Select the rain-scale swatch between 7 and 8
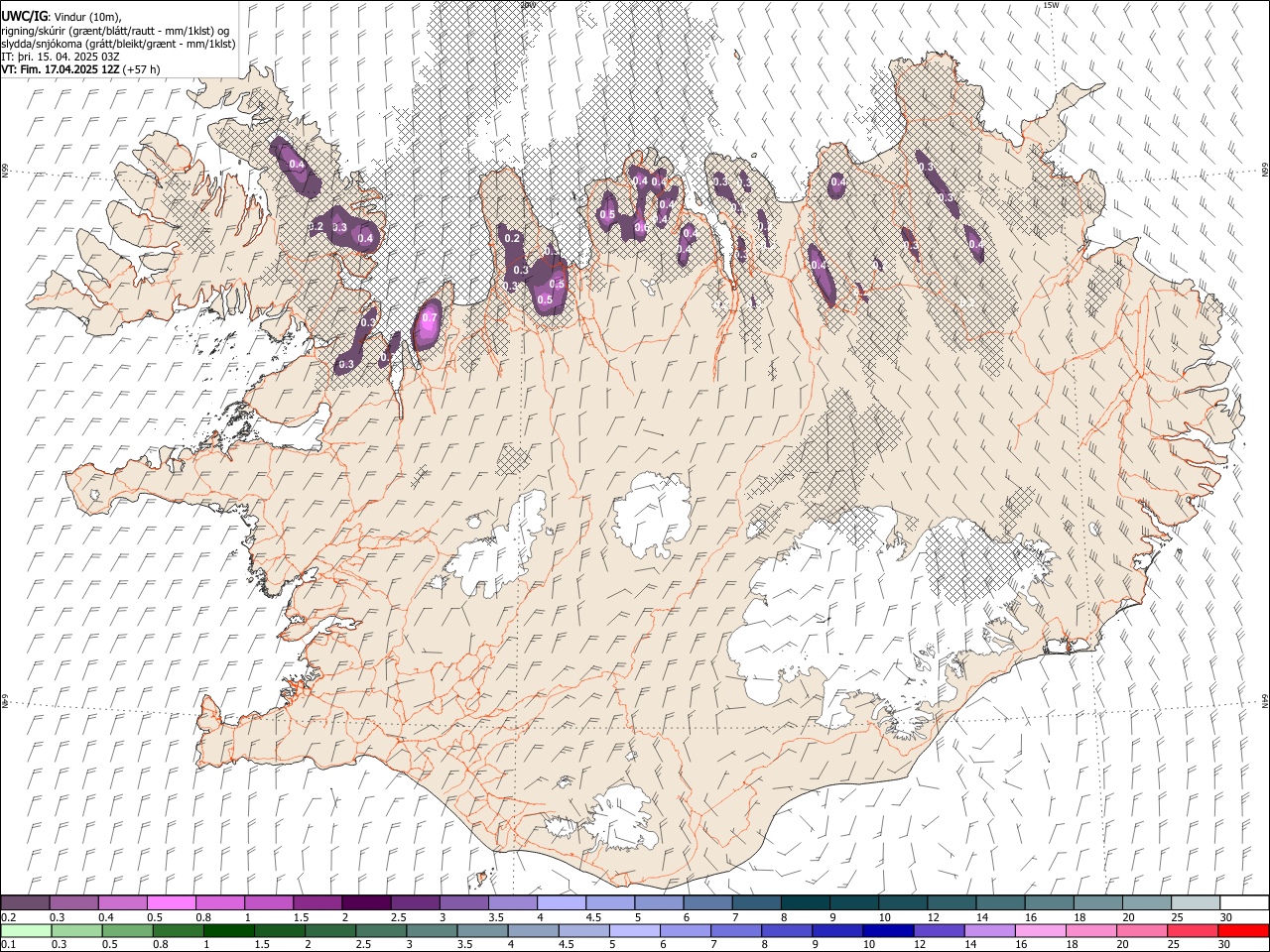Image resolution: width=1270 pixels, height=952 pixels. tap(736, 931)
